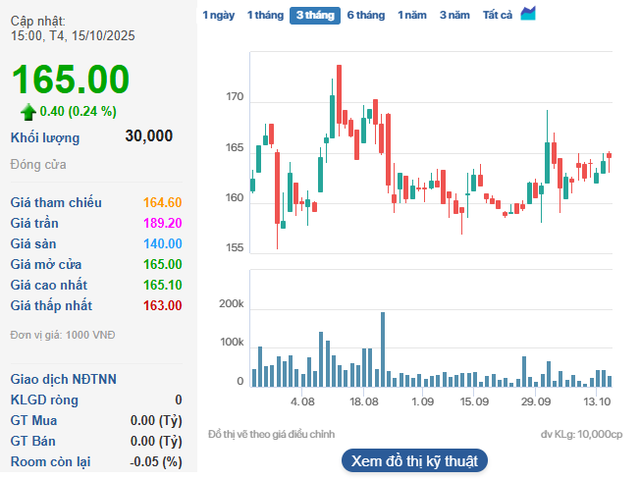640x480 pixels.
Task: Show all data with Tất cả tab
Action: pyautogui.click(x=497, y=15)
